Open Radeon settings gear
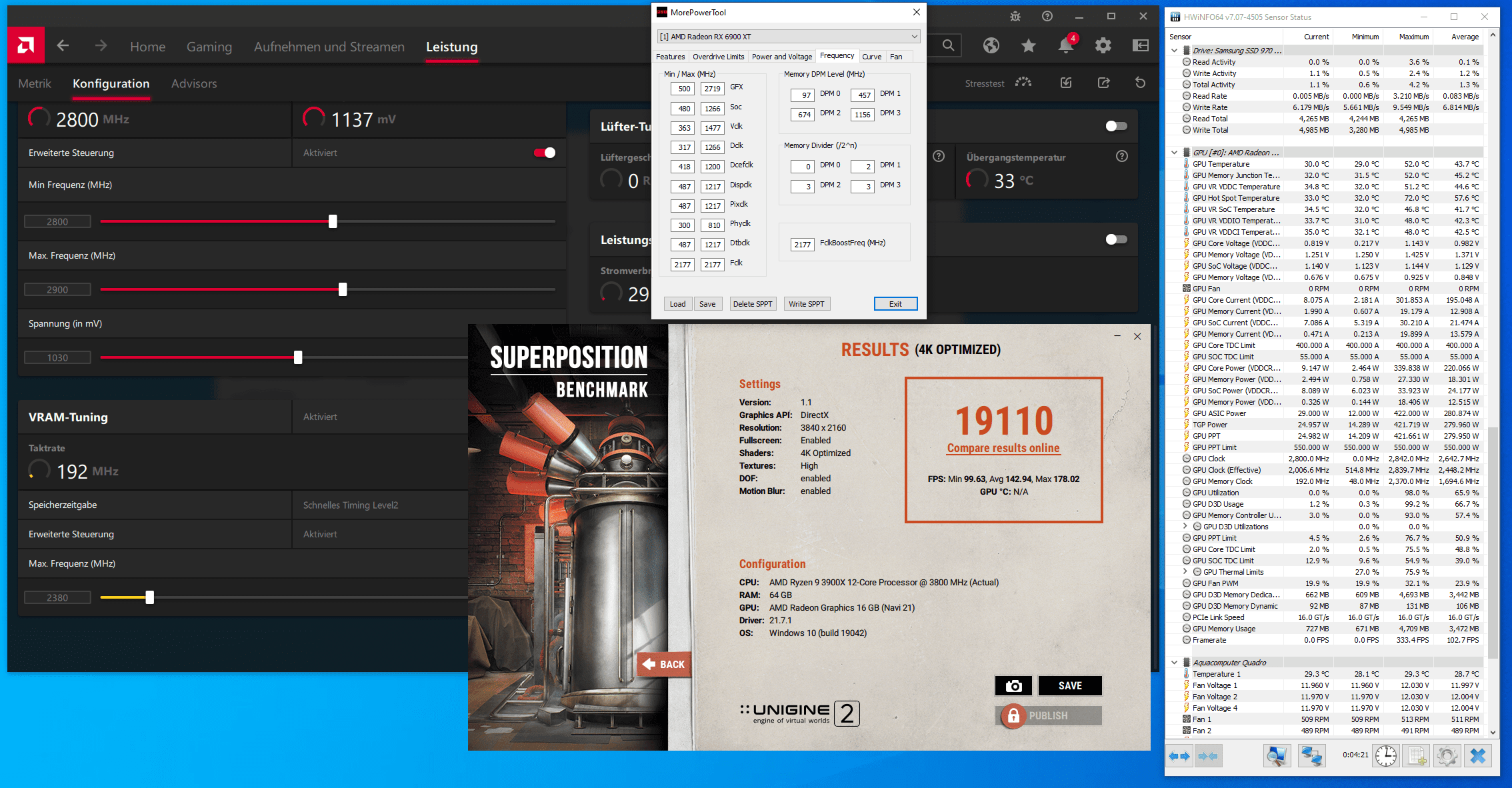 [1103, 45]
